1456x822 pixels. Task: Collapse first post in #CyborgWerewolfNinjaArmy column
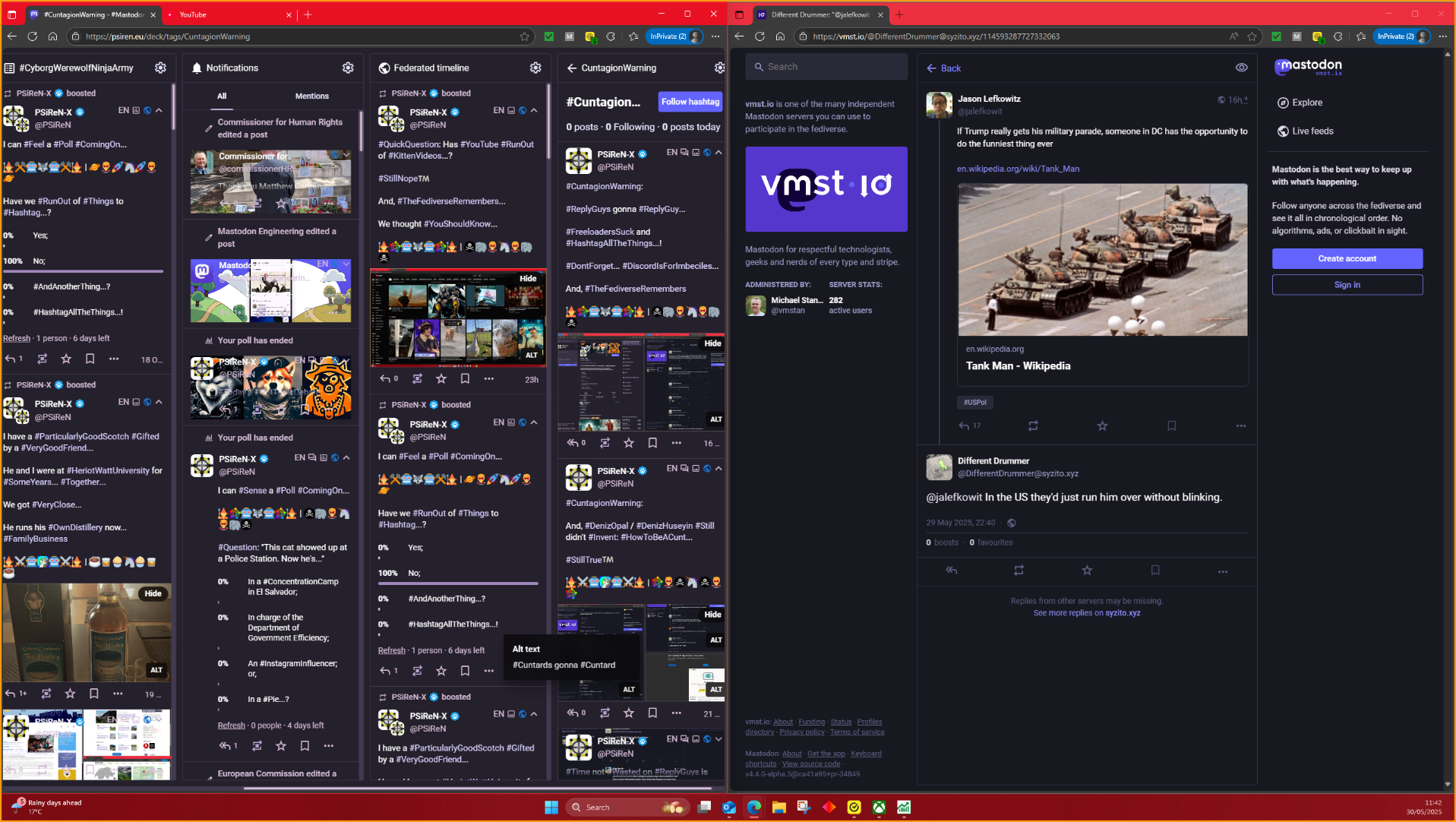tap(159, 110)
